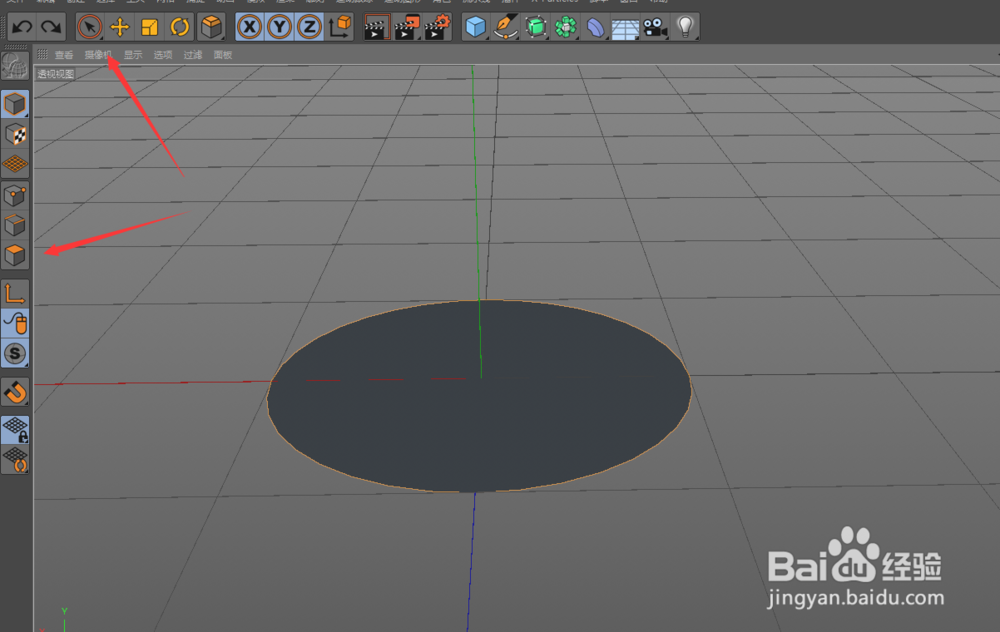Switch to Texture mode checkered cube
The height and width of the screenshot is (632, 1000).
pyautogui.click(x=15, y=134)
